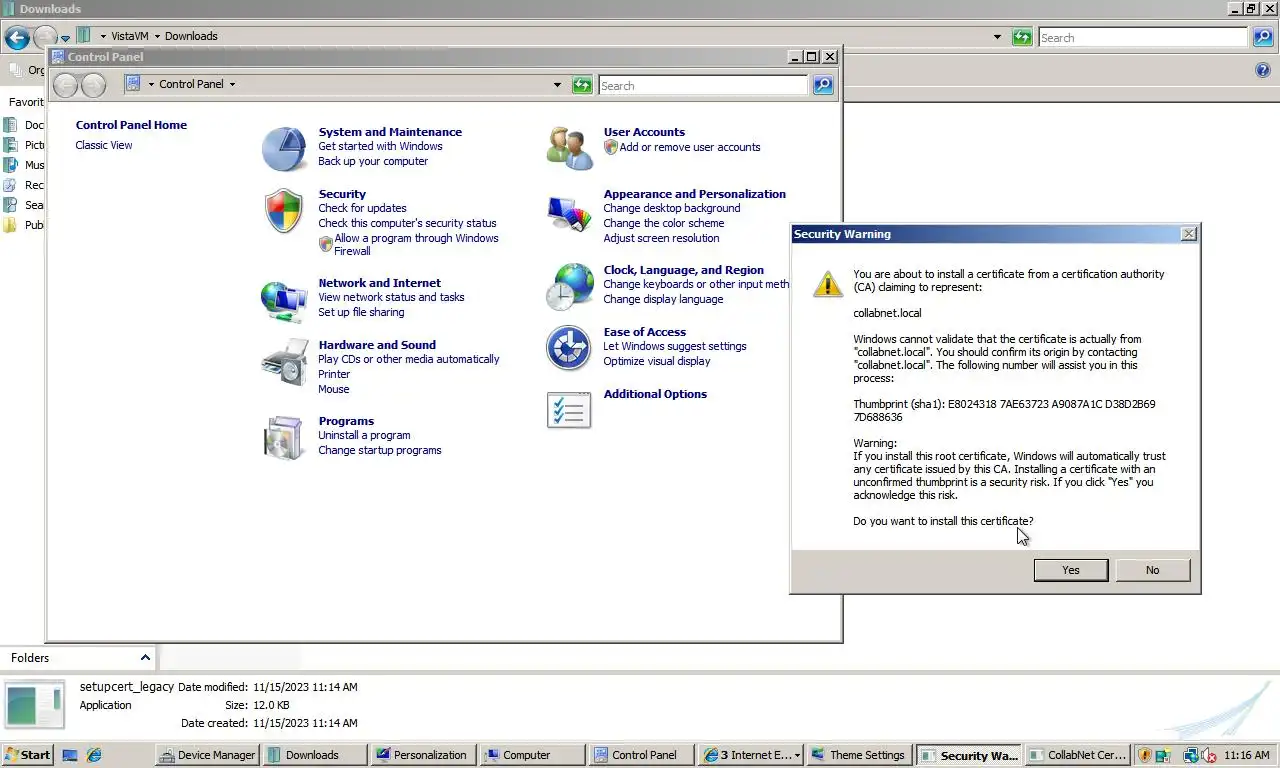The height and width of the screenshot is (768, 1280).
Task: Open Uninstall a program link
Action: pos(364,435)
